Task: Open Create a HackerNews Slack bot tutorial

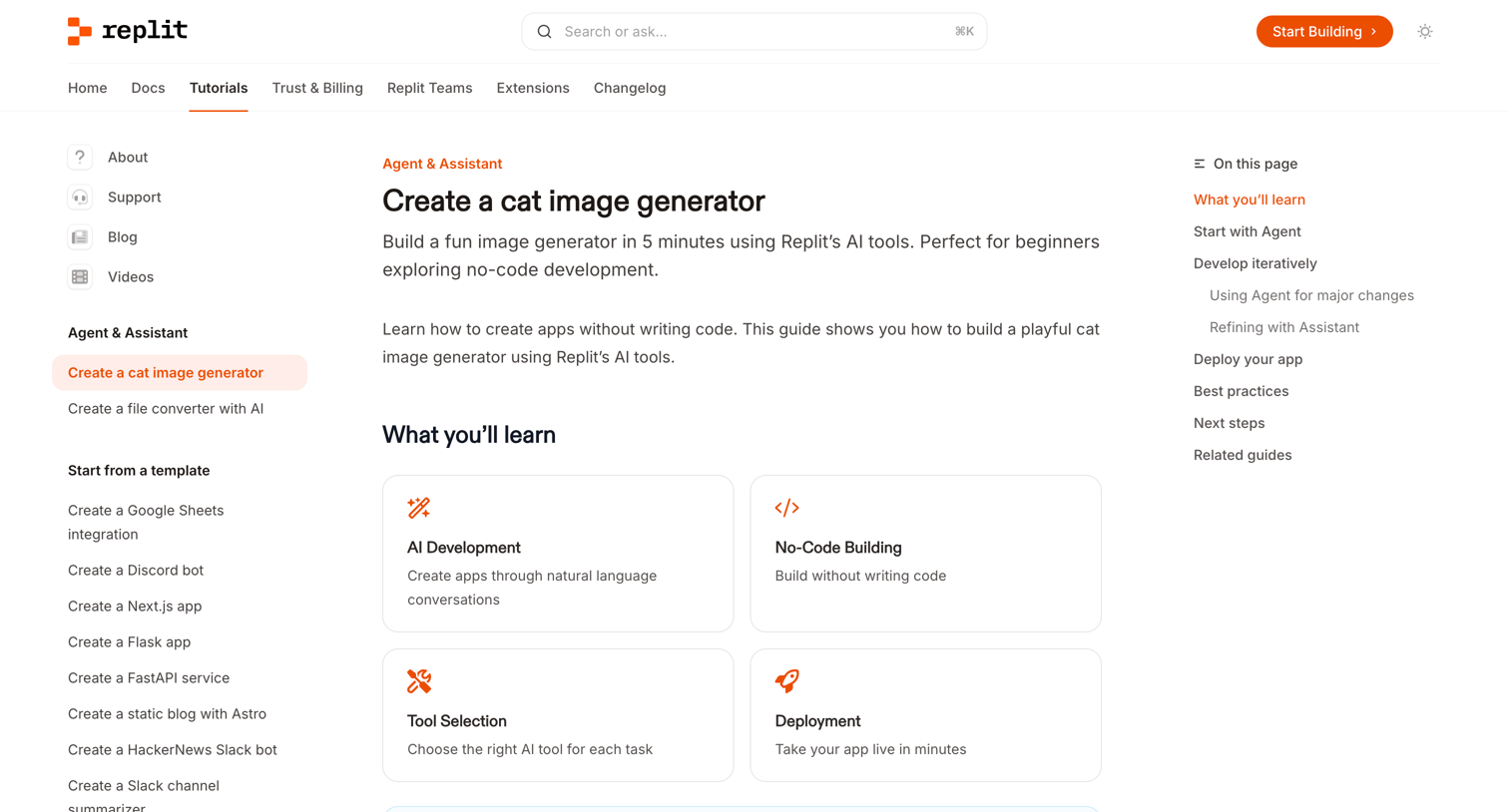Action: [x=173, y=750]
